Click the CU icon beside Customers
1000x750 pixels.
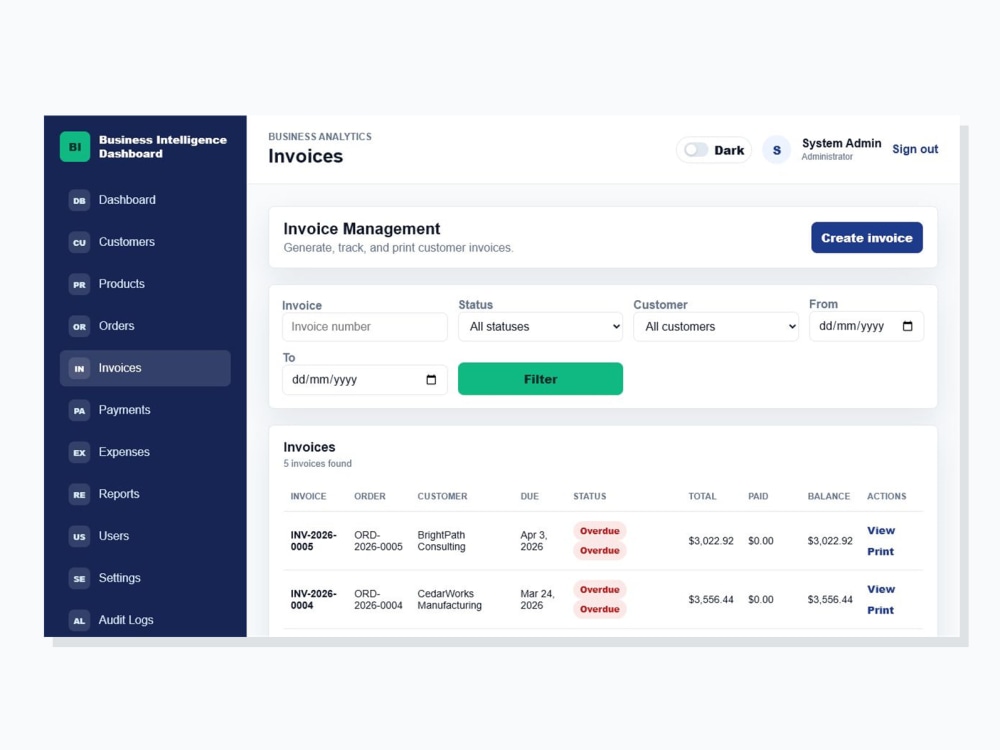pos(79,242)
